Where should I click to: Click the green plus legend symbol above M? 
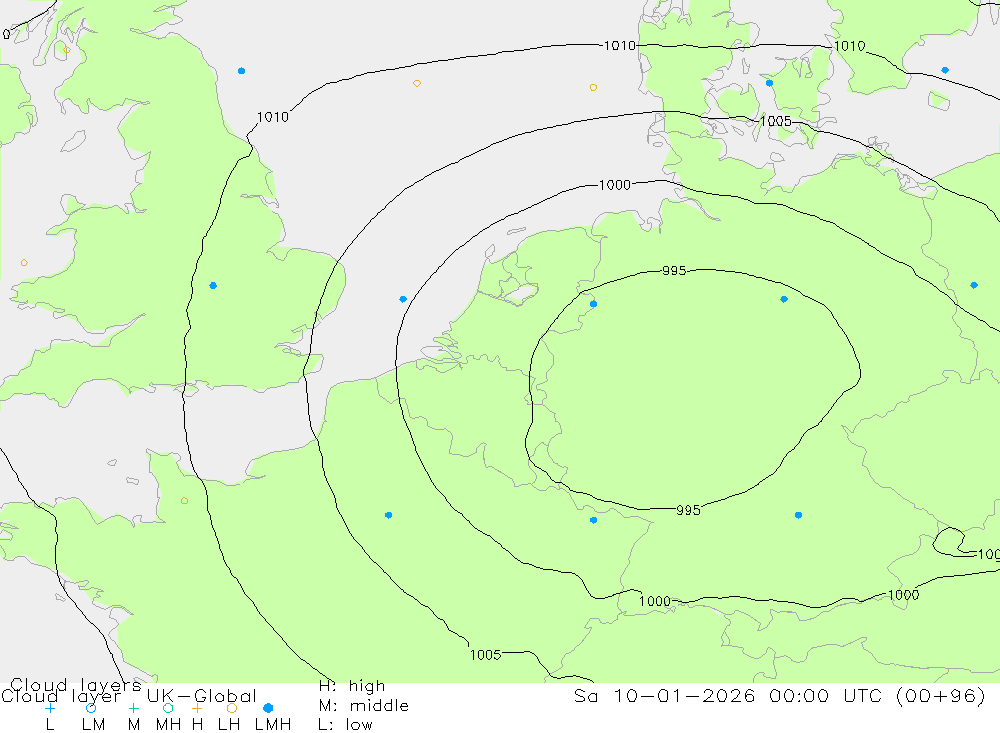point(133,708)
